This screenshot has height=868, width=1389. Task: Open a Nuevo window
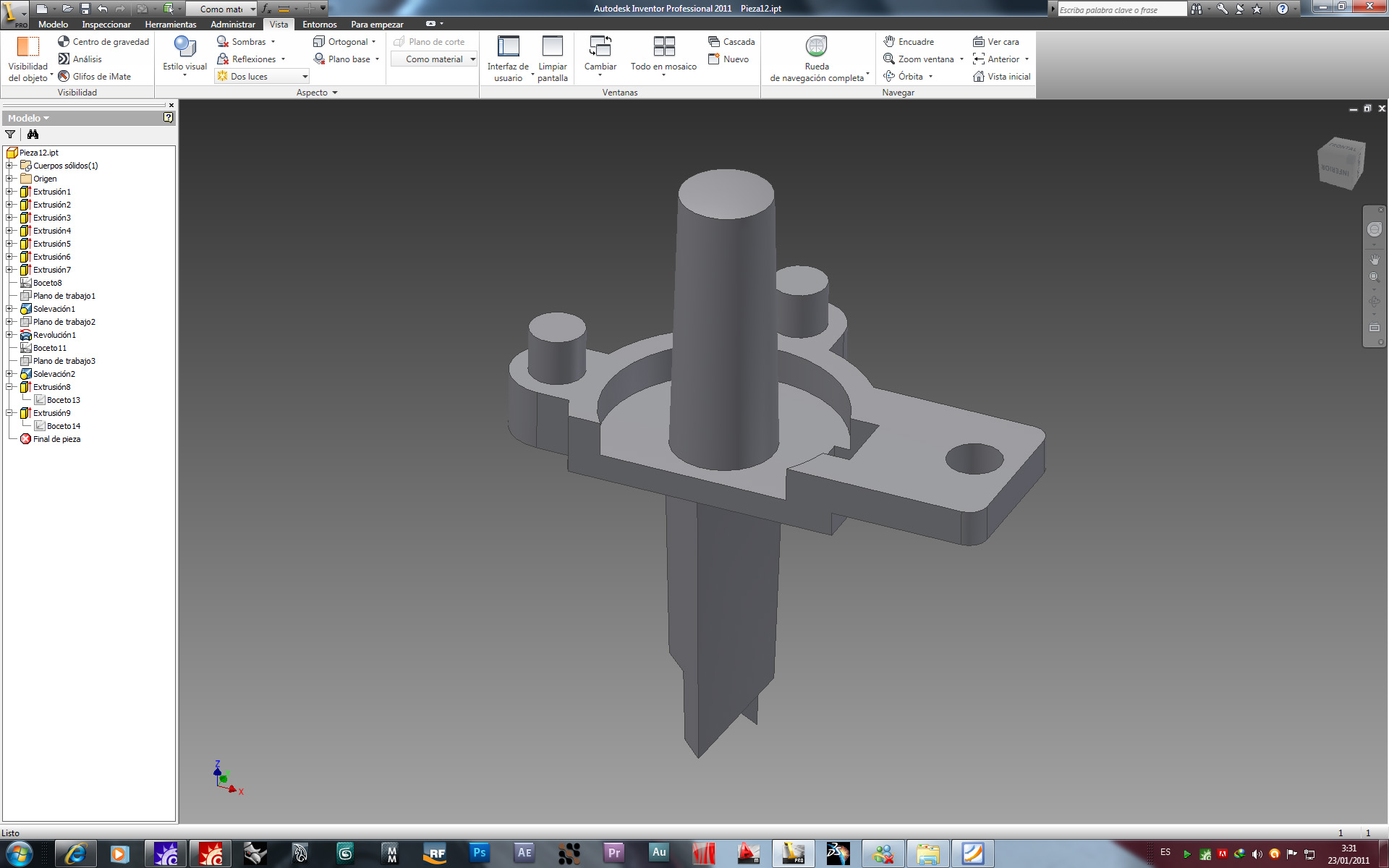point(729,59)
